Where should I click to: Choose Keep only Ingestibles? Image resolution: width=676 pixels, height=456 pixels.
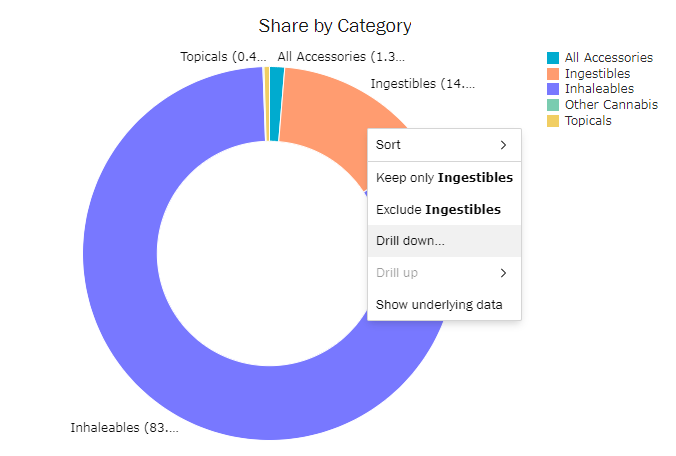(443, 178)
